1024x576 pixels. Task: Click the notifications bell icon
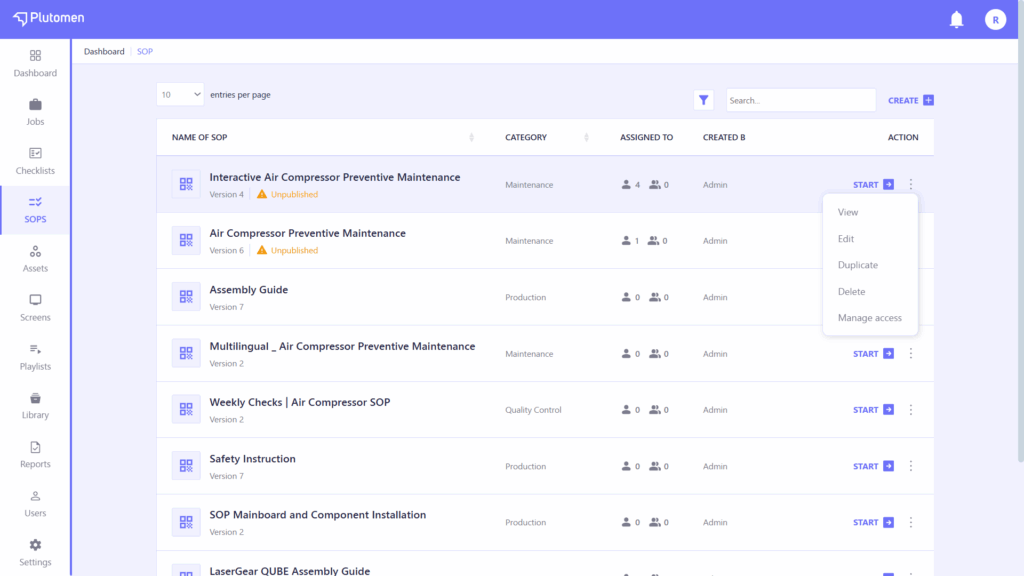click(x=956, y=20)
